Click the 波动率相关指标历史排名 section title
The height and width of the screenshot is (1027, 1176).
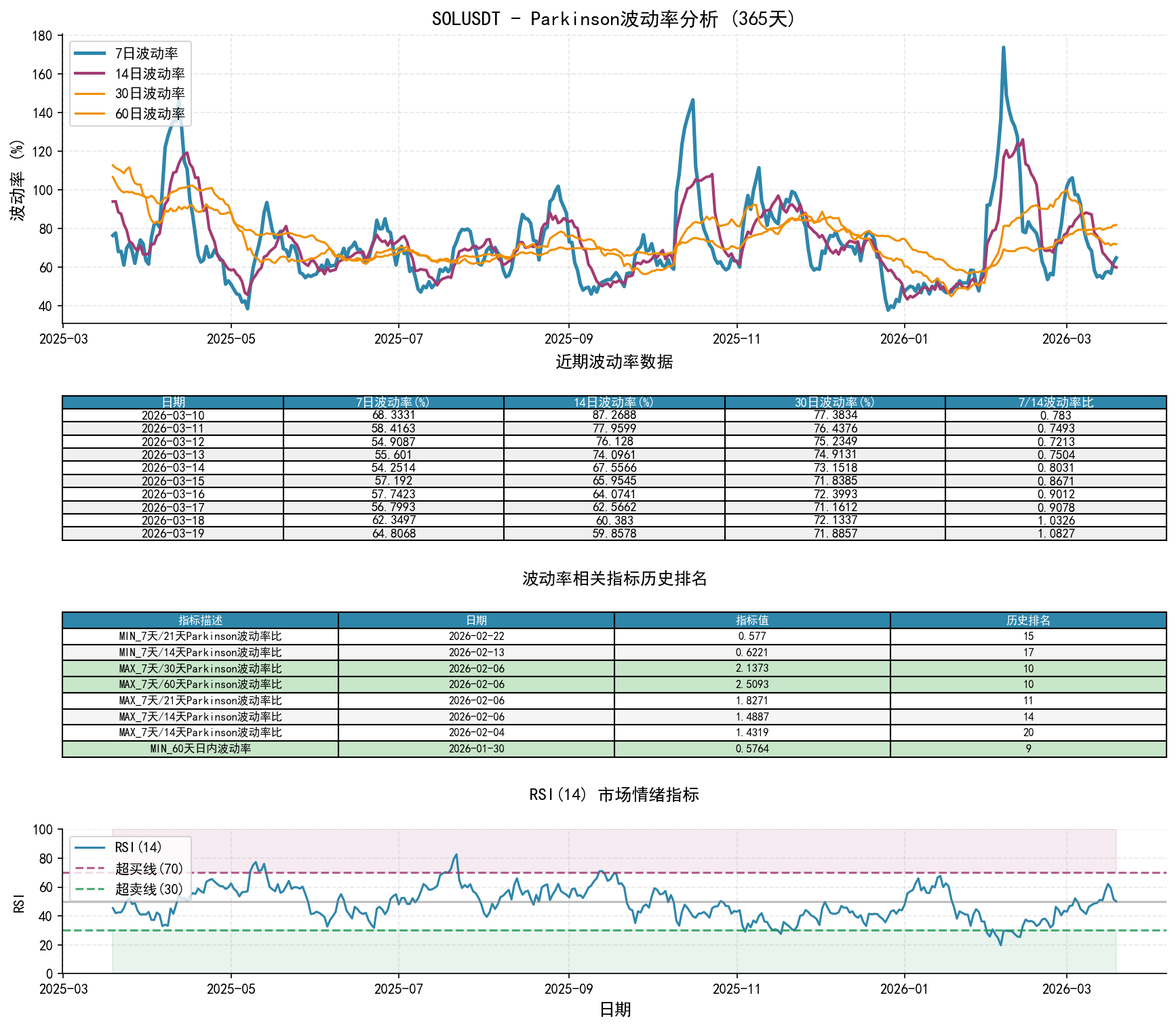[614, 578]
